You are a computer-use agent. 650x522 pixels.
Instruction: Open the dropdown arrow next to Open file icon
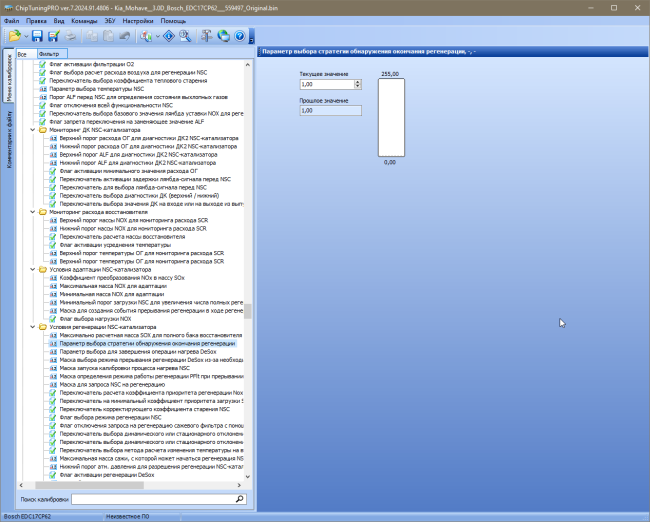pyautogui.click(x=26, y=36)
